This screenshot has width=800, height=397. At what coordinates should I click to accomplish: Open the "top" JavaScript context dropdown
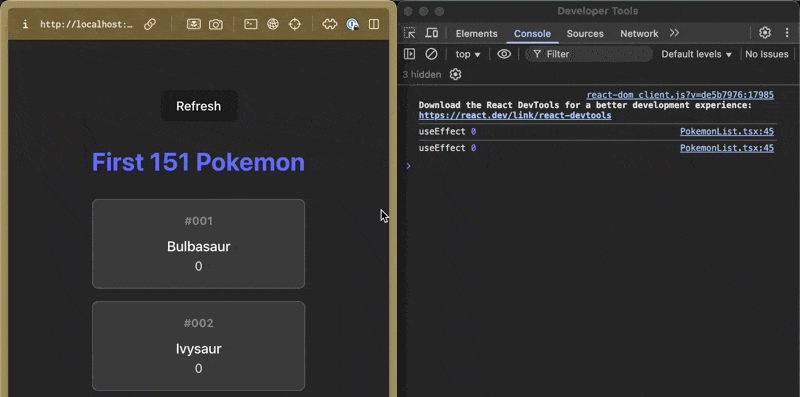[468, 54]
